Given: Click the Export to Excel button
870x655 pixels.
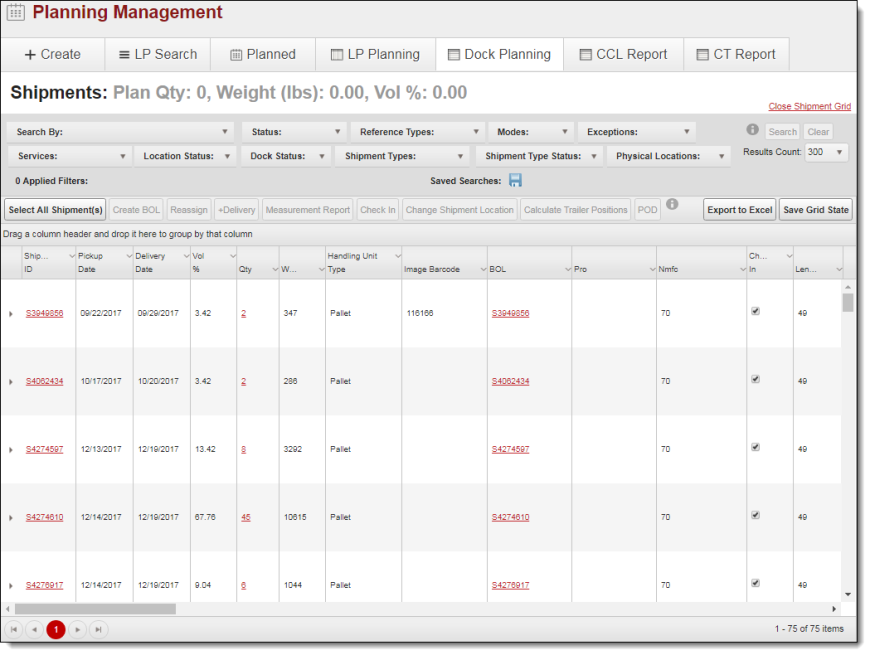Looking at the screenshot, I should [x=739, y=210].
